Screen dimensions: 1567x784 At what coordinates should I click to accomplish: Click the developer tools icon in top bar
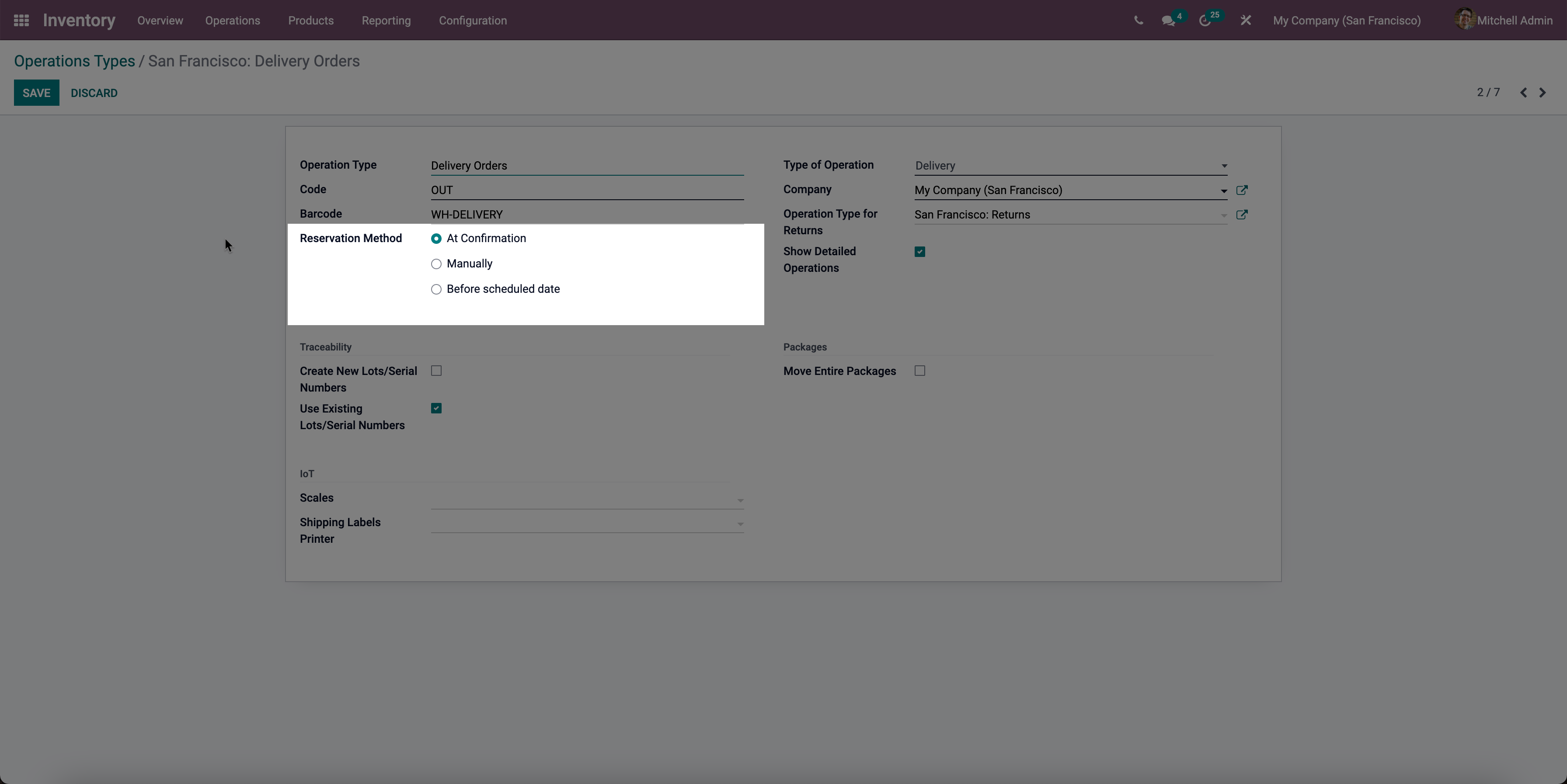[x=1245, y=20]
